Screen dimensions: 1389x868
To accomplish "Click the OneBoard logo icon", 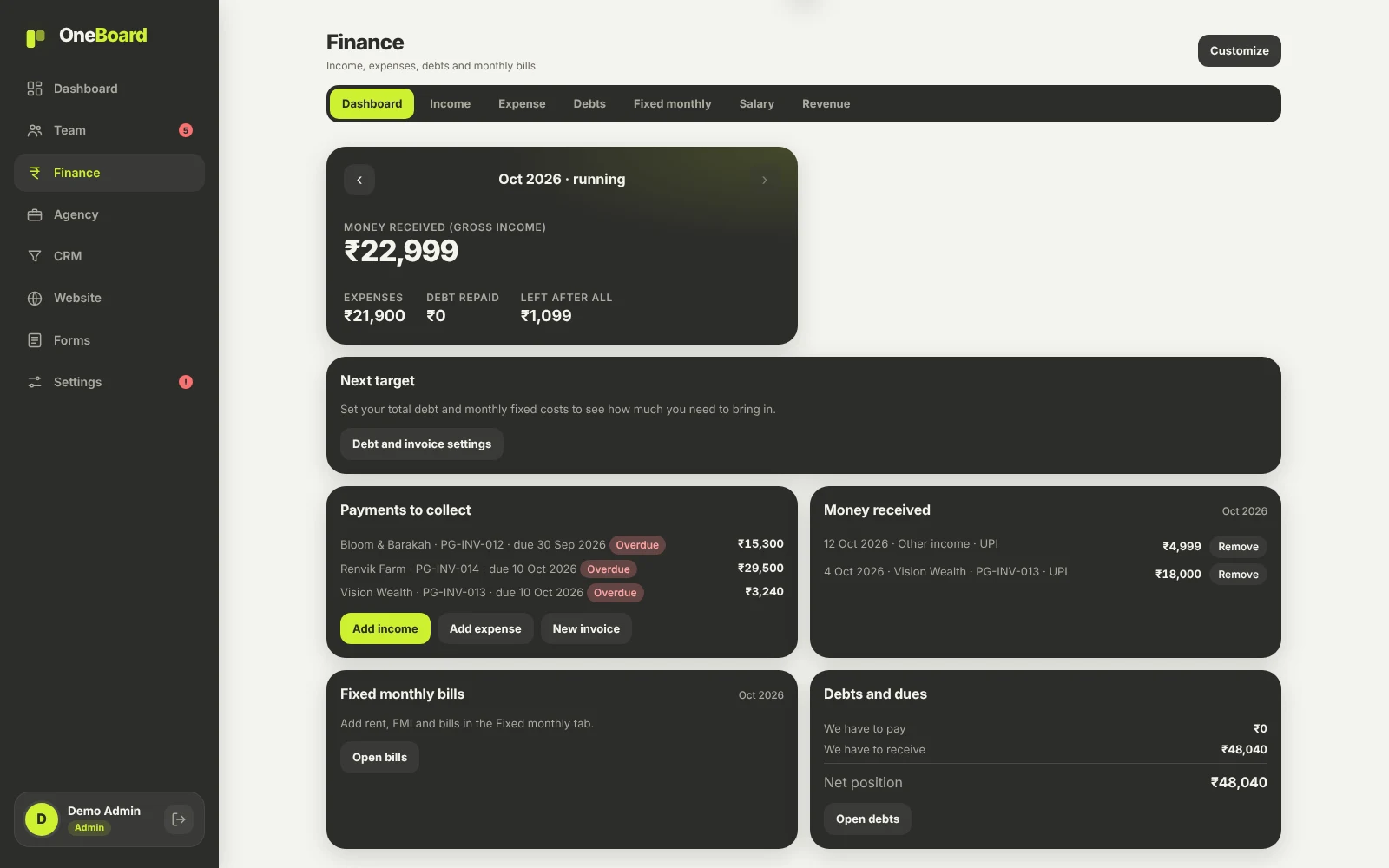I will point(36,37).
